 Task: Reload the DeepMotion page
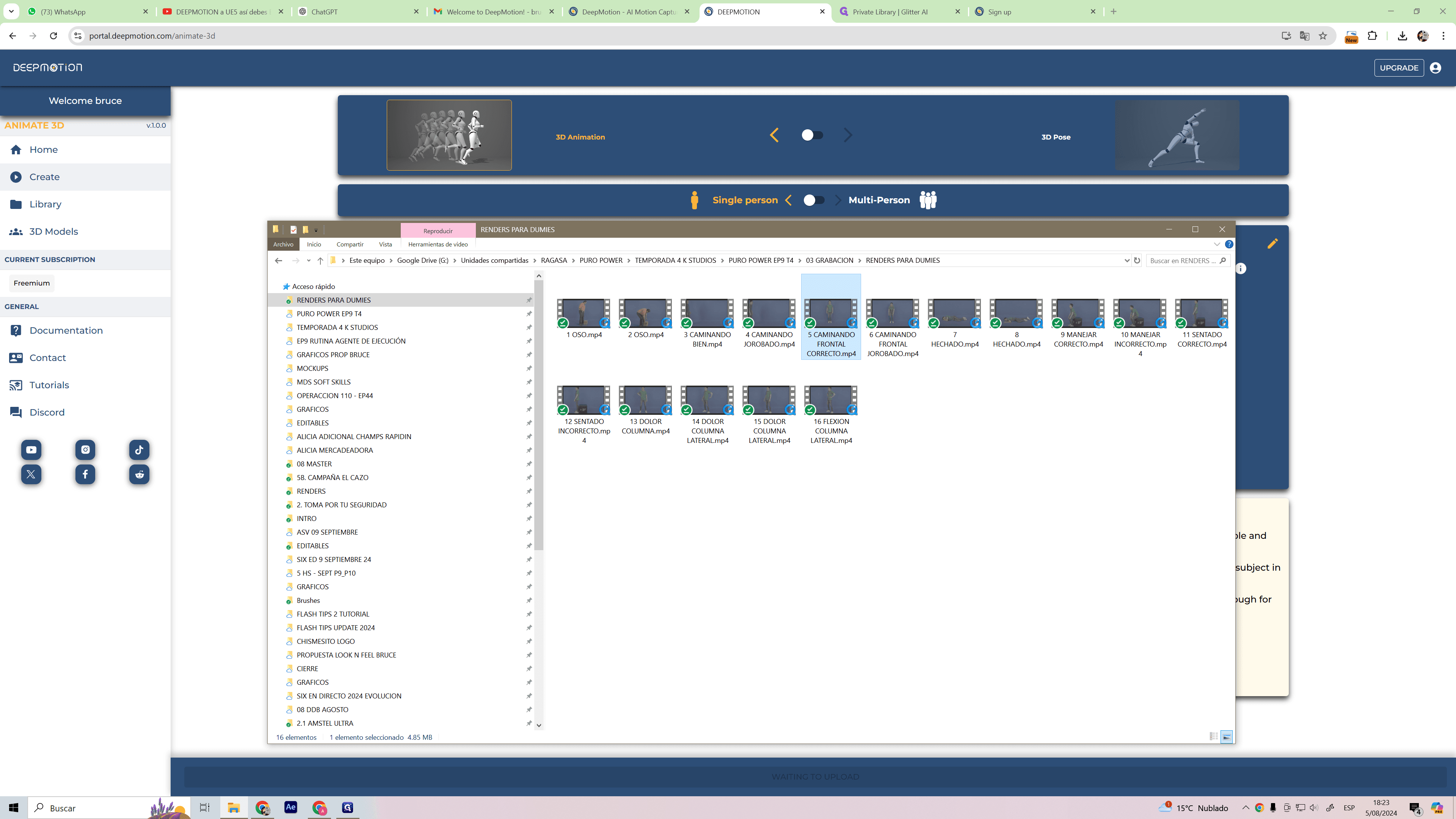53,36
